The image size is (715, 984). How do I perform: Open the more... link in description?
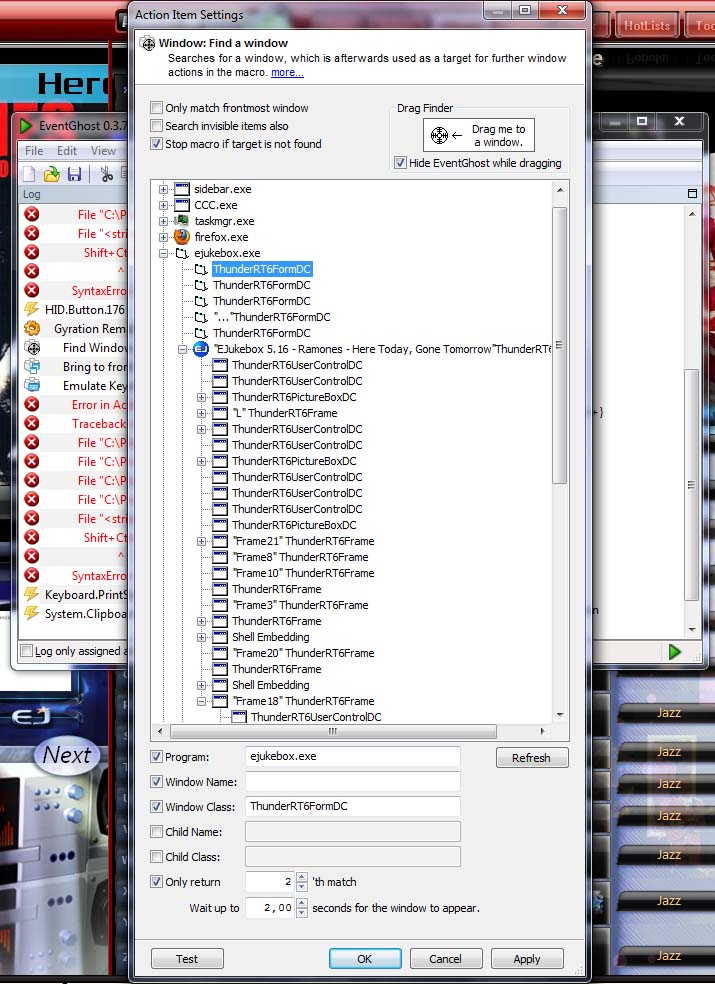click(287, 72)
